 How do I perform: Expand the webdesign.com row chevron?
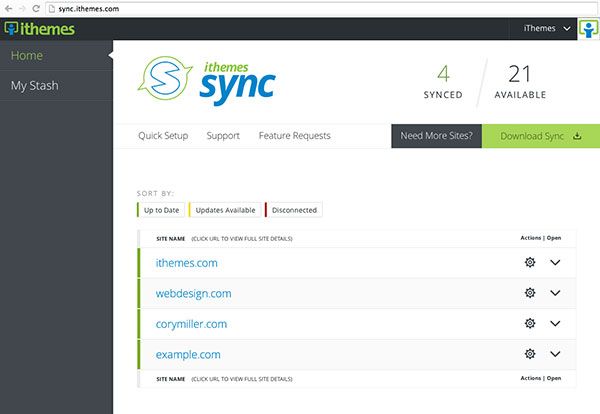pos(555,293)
